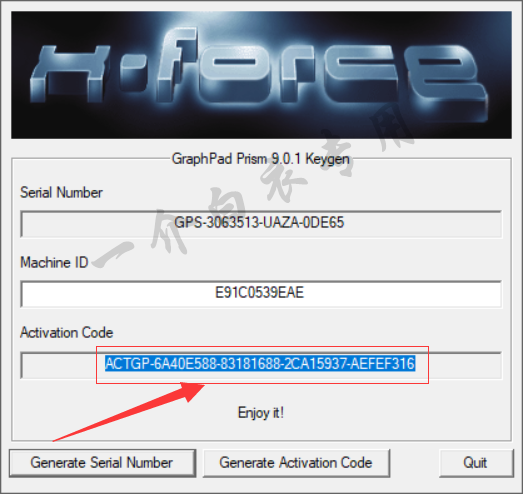523x494 pixels.
Task: Click the GraphPad Prism 9.0.1 Keygen title
Action: coord(260,159)
